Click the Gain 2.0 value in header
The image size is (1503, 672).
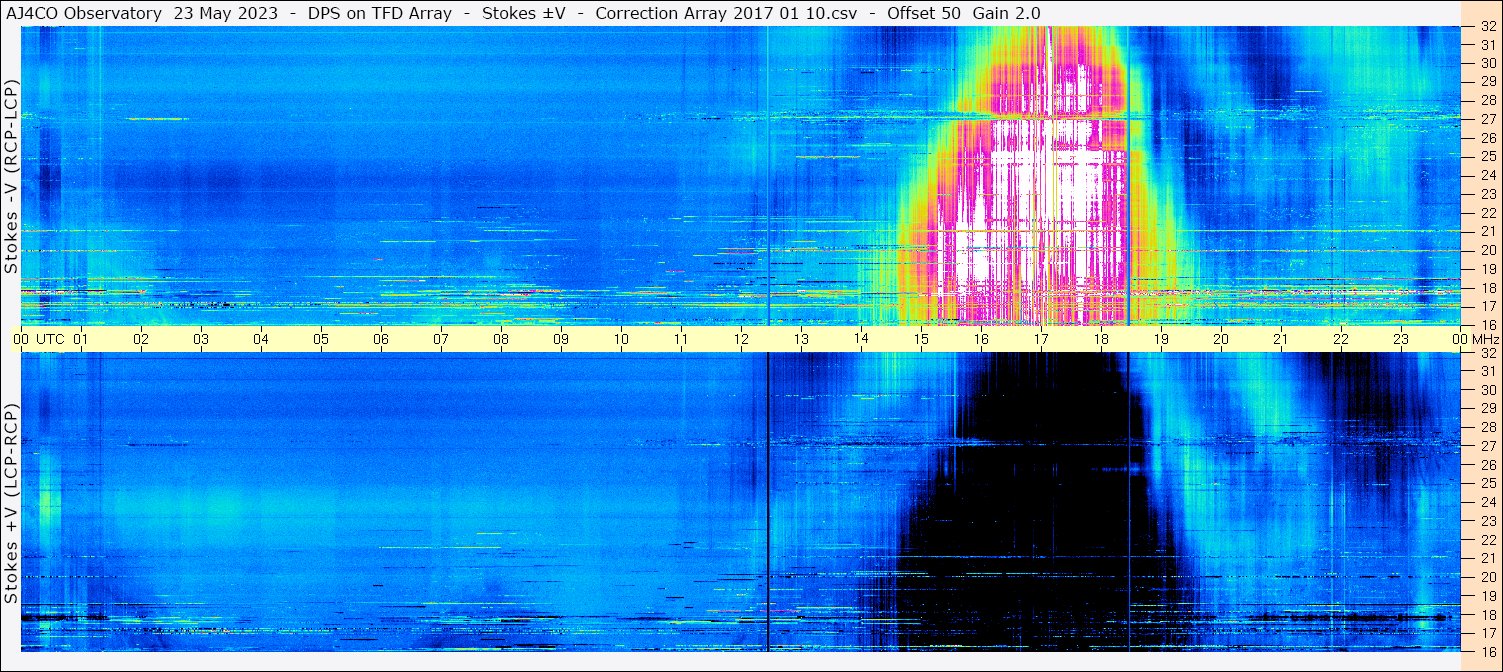pyautogui.click(x=1006, y=12)
